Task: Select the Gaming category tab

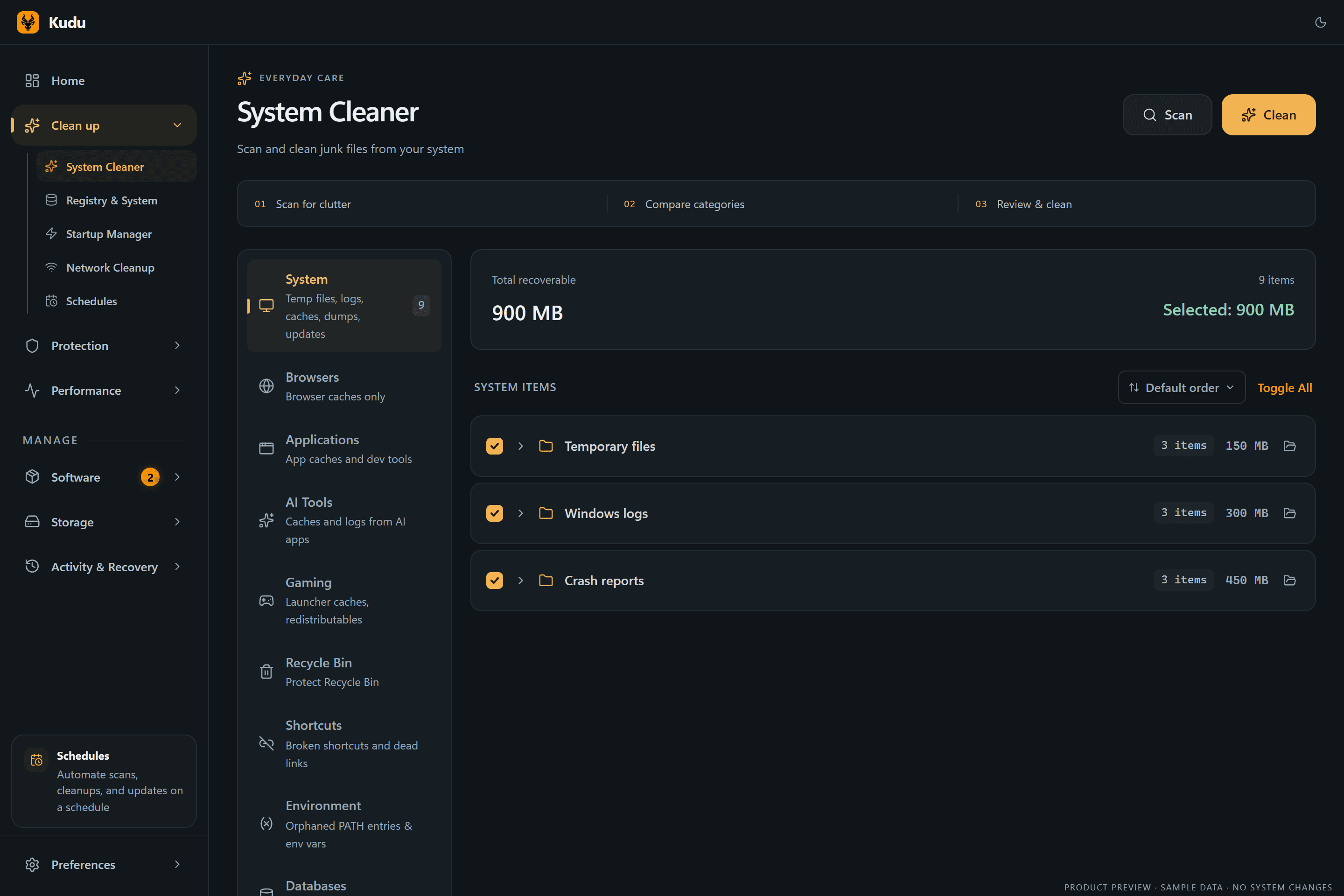Action: [344, 601]
